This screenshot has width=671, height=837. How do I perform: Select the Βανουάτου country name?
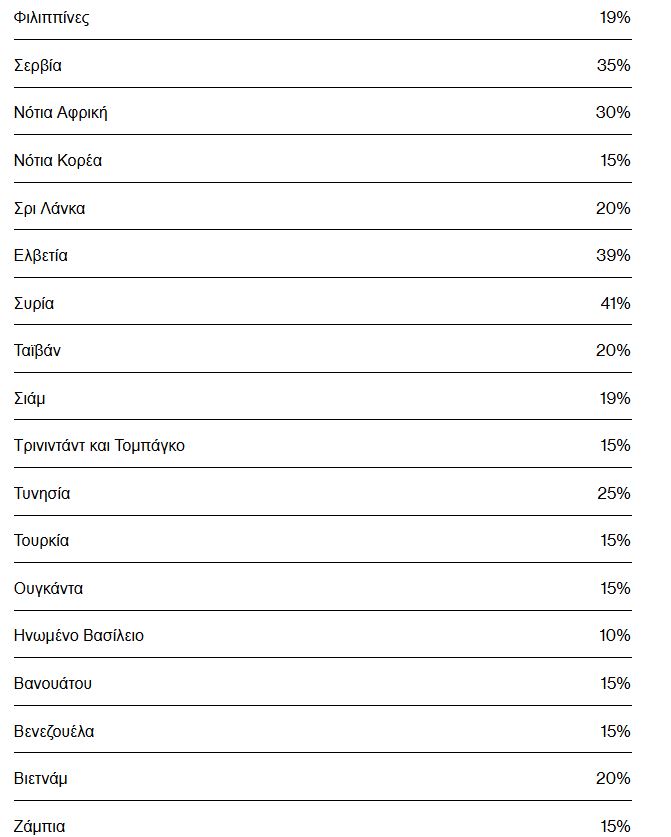coord(53,684)
